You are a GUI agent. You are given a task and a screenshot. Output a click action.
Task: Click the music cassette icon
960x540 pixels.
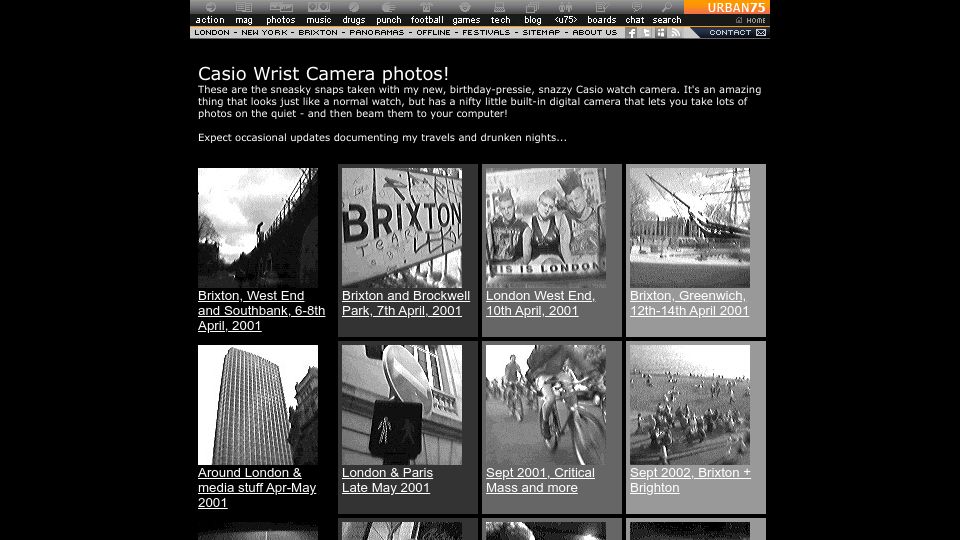click(319, 7)
